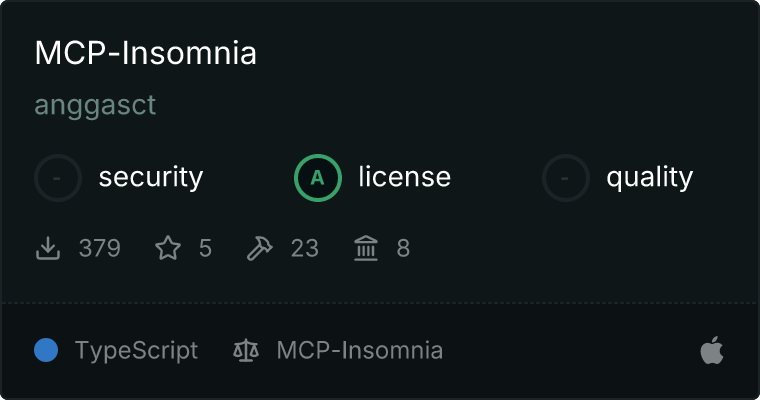The image size is (760, 400).
Task: Click the balance scale license icon
Action: coord(245,351)
